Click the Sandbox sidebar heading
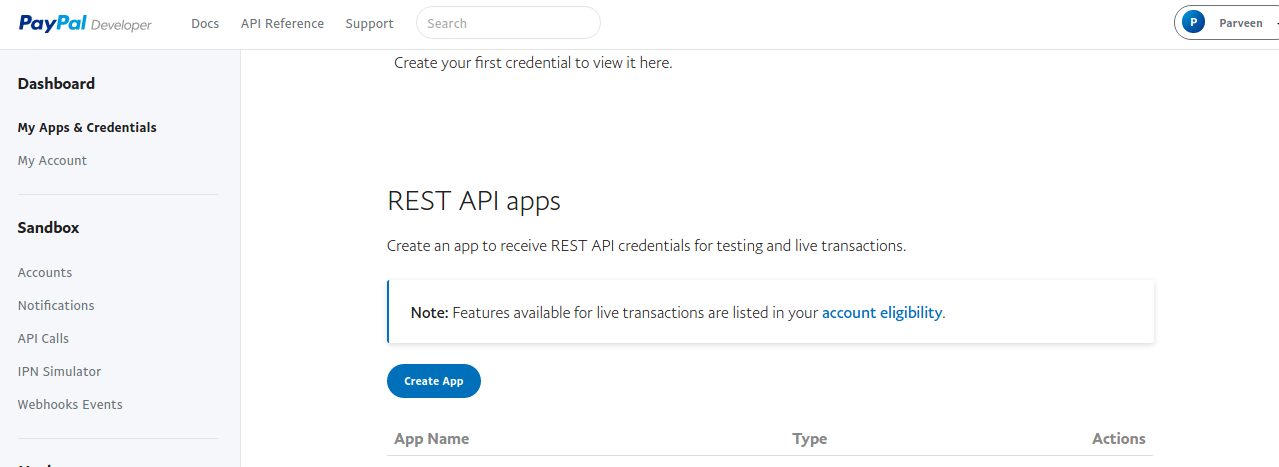The width and height of the screenshot is (1279, 467). [48, 228]
